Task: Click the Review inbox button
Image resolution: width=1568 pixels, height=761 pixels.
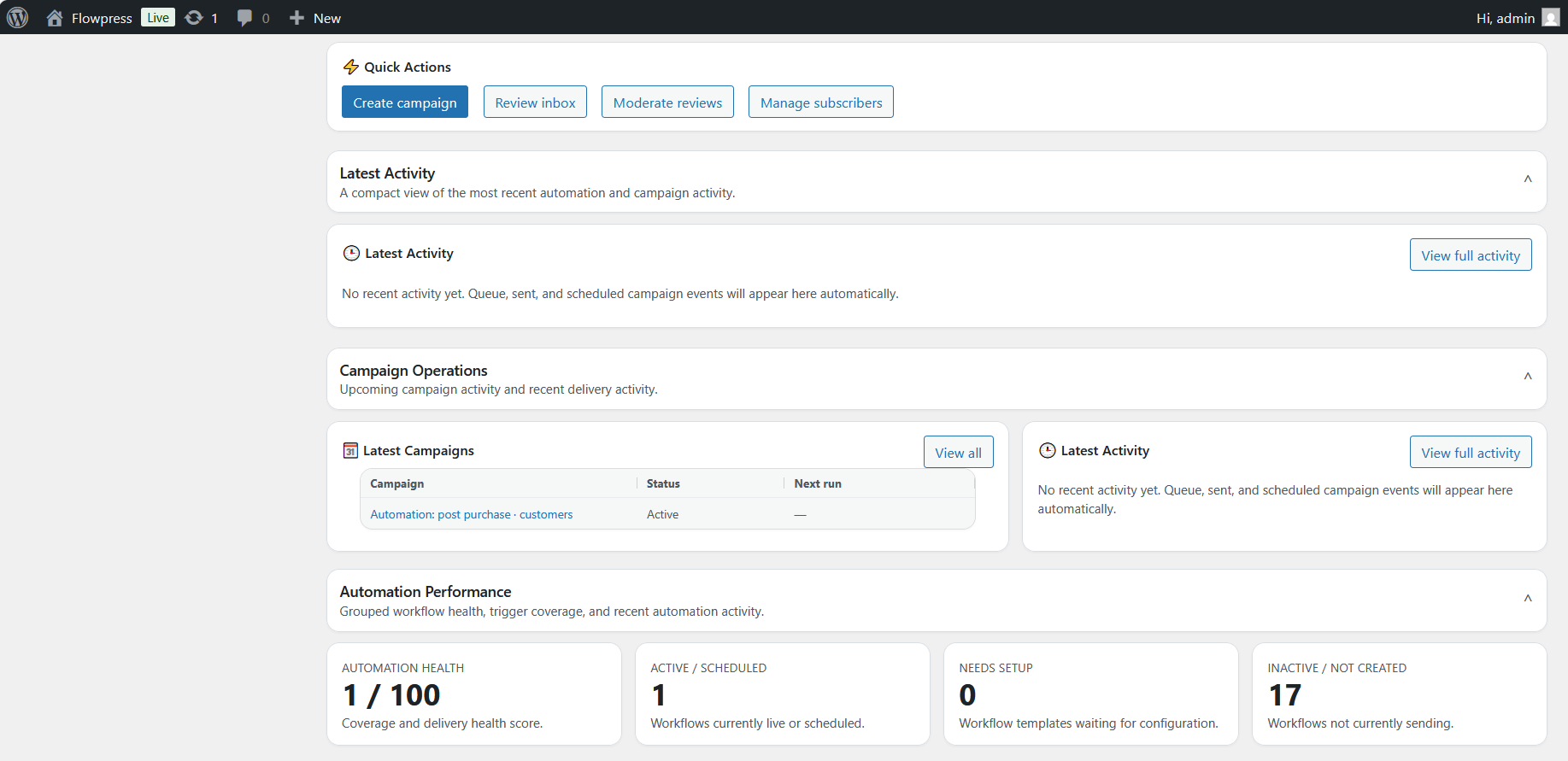Action: coord(535,102)
